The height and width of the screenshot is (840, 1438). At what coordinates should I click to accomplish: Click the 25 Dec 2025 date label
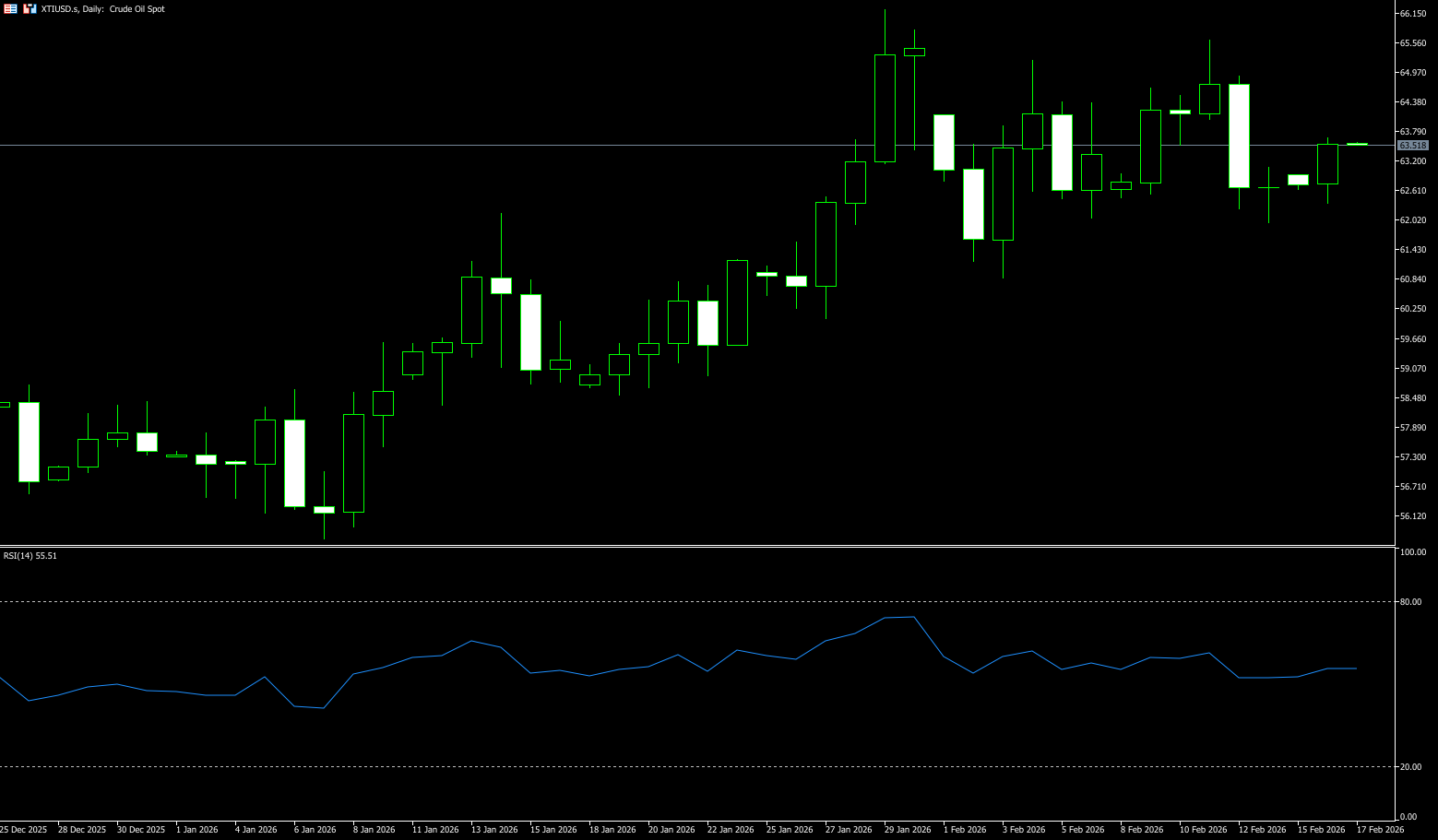pos(24,830)
